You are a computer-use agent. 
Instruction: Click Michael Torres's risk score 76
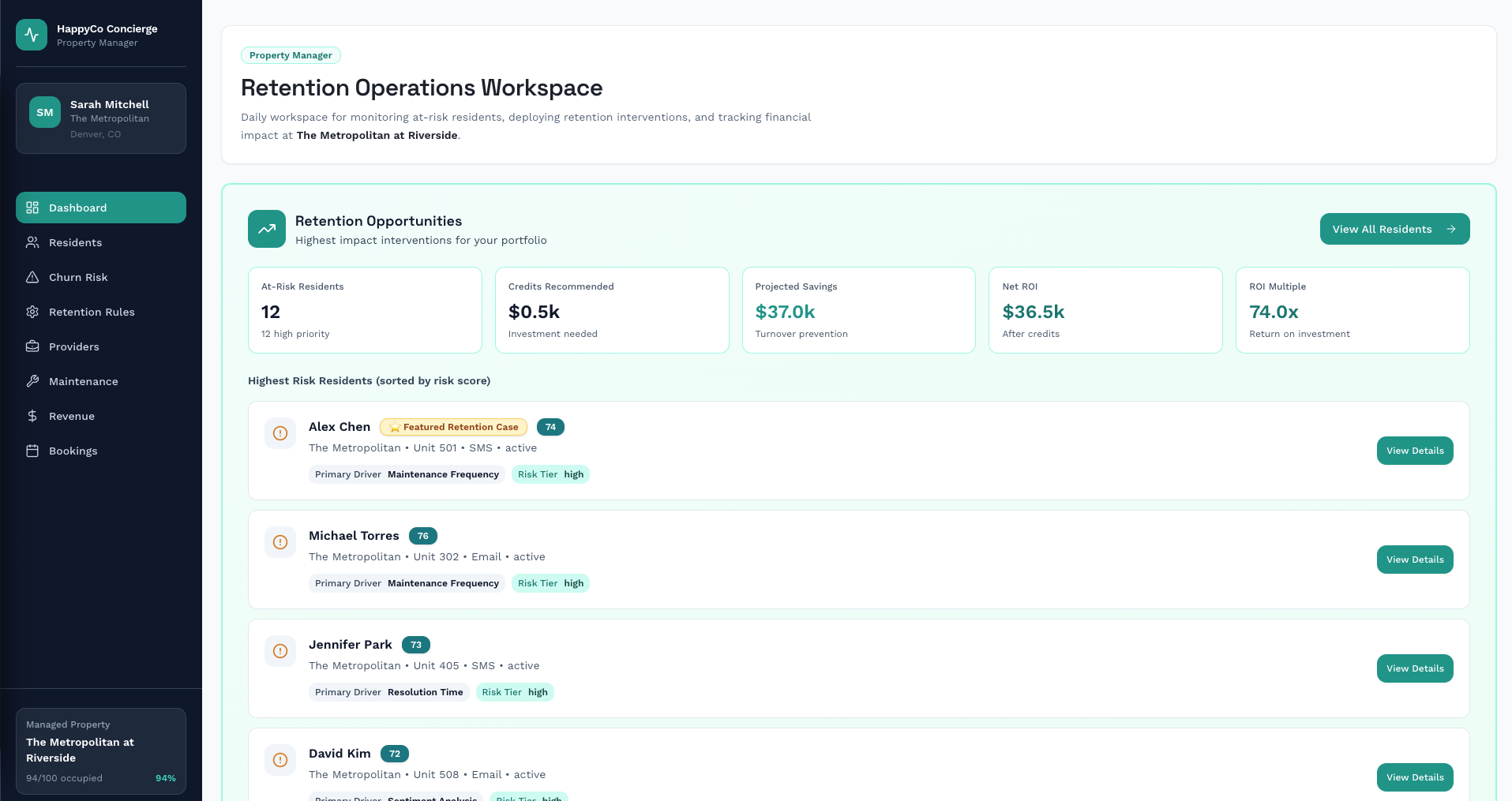423,536
